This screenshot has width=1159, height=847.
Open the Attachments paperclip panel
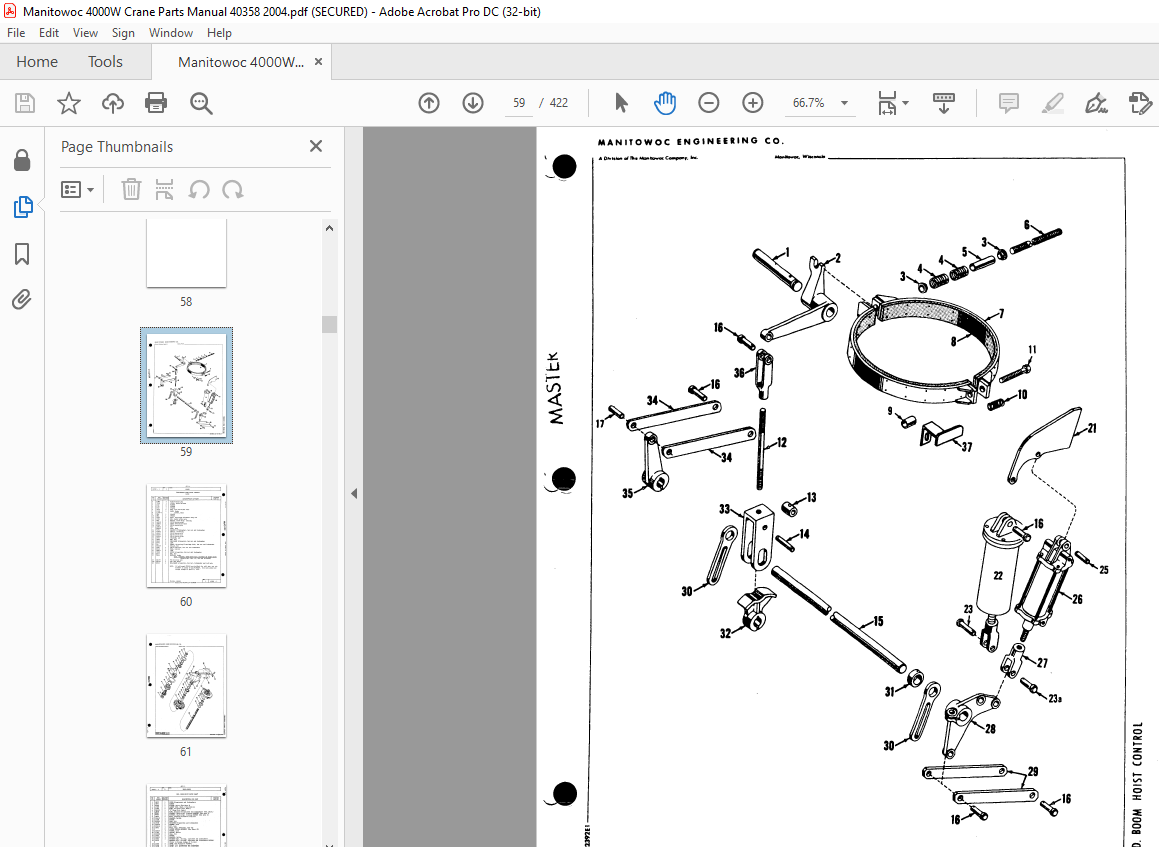pos(22,299)
